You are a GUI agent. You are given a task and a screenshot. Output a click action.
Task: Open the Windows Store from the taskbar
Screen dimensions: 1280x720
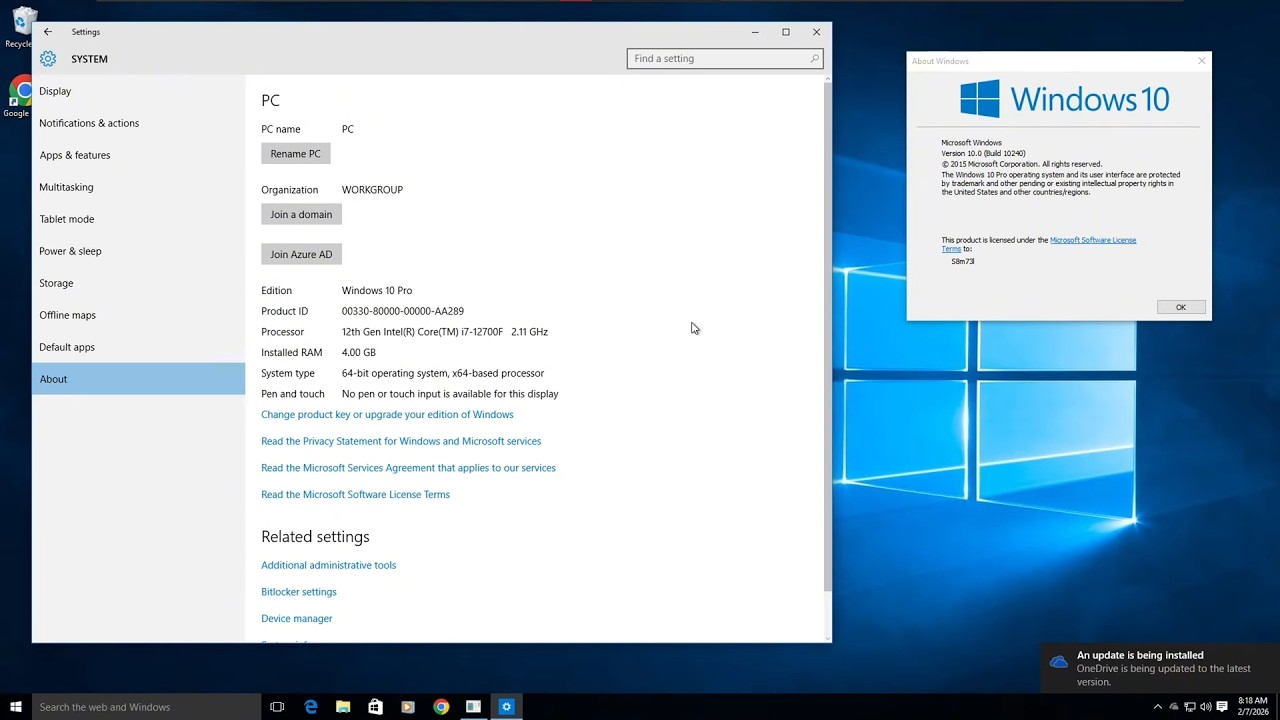[375, 707]
